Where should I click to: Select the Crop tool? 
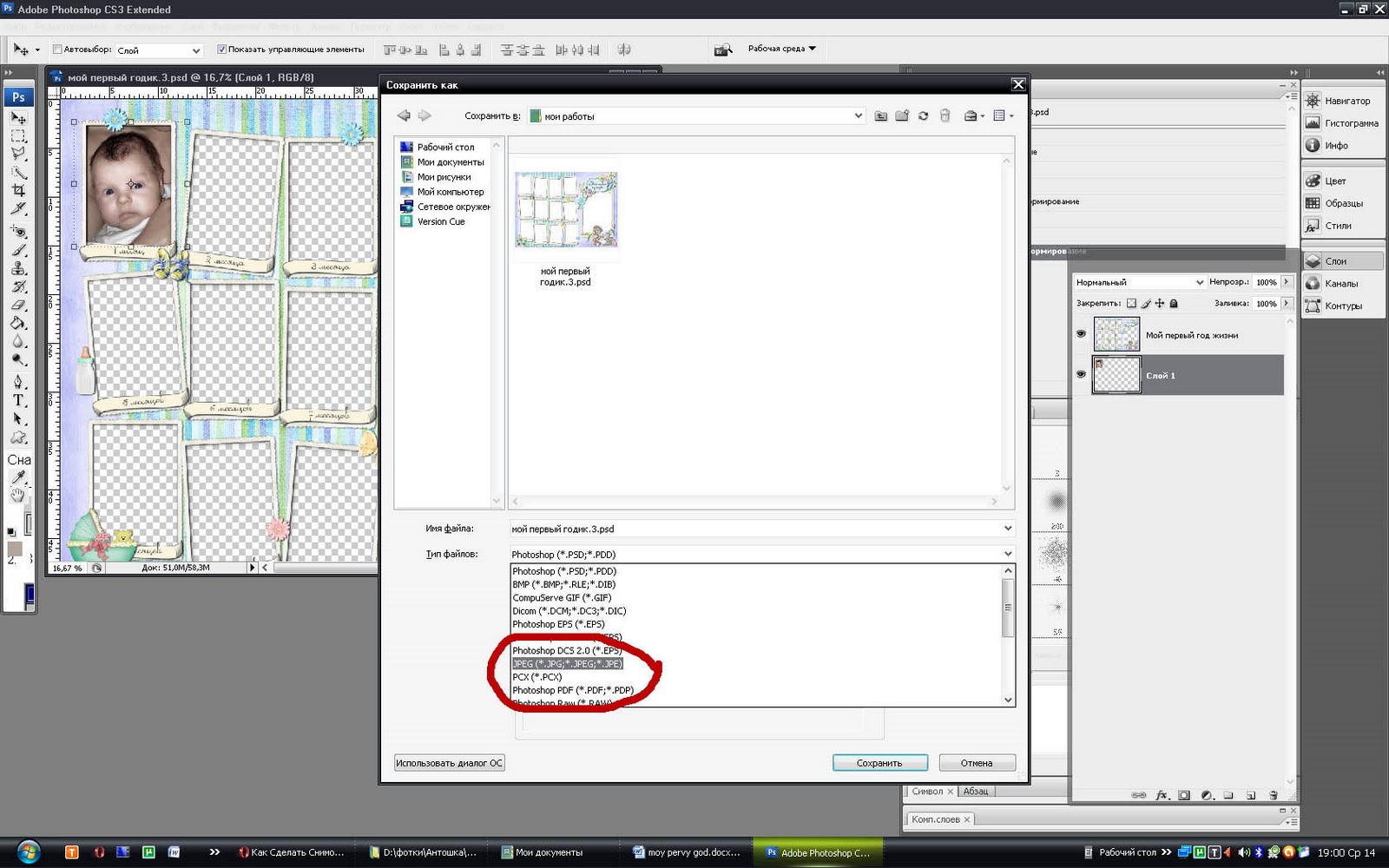tap(18, 190)
